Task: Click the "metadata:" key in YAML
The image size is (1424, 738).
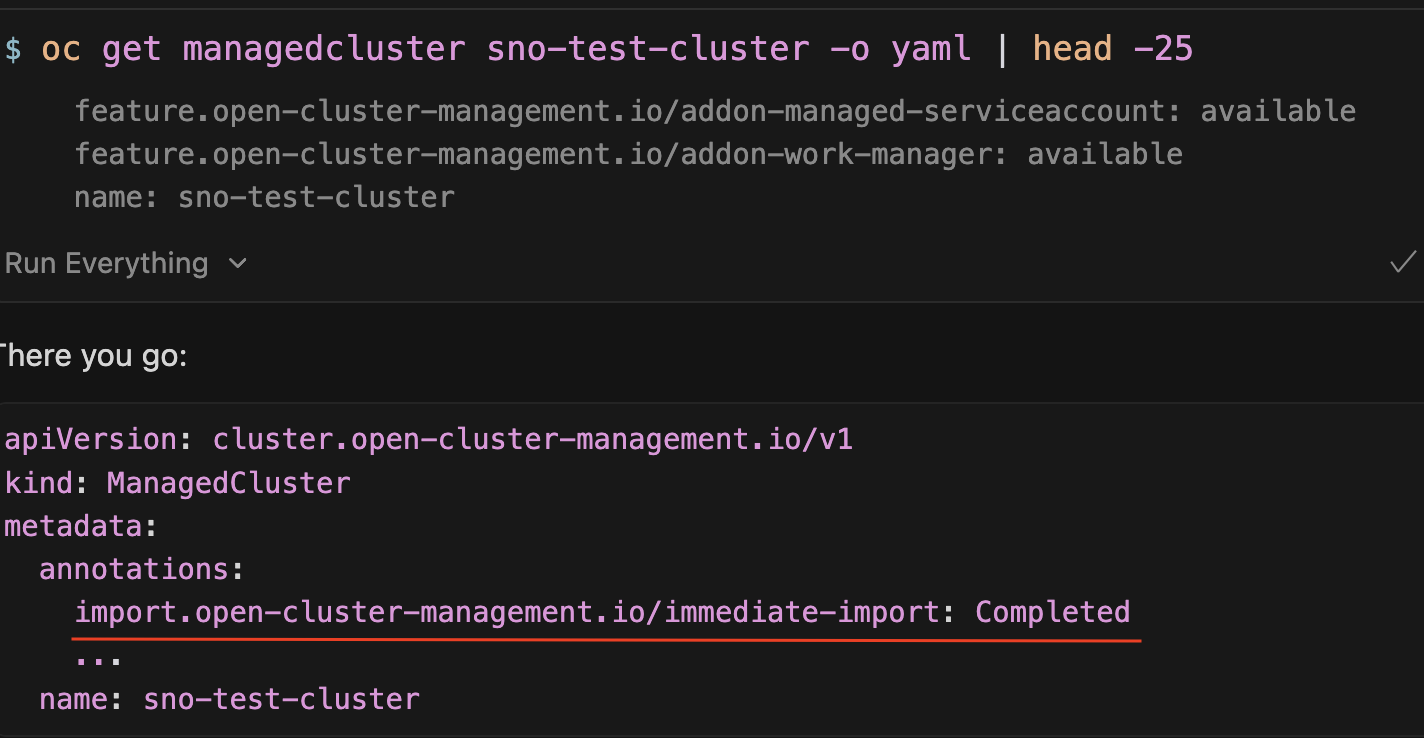Action: [x=81, y=526]
